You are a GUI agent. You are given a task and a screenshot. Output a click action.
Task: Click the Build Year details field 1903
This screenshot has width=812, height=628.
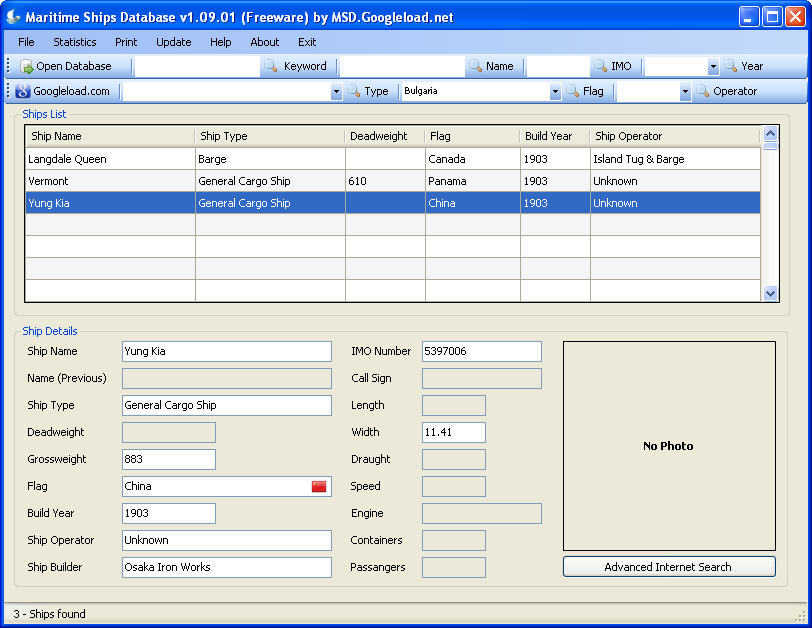pyautogui.click(x=169, y=513)
